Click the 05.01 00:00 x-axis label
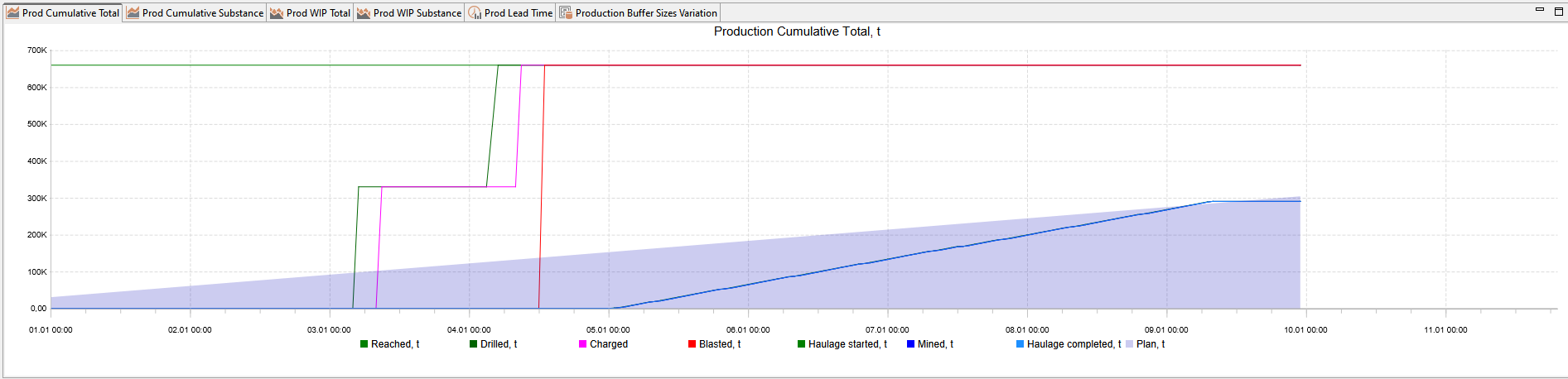The height and width of the screenshot is (379, 1568). pyautogui.click(x=608, y=330)
